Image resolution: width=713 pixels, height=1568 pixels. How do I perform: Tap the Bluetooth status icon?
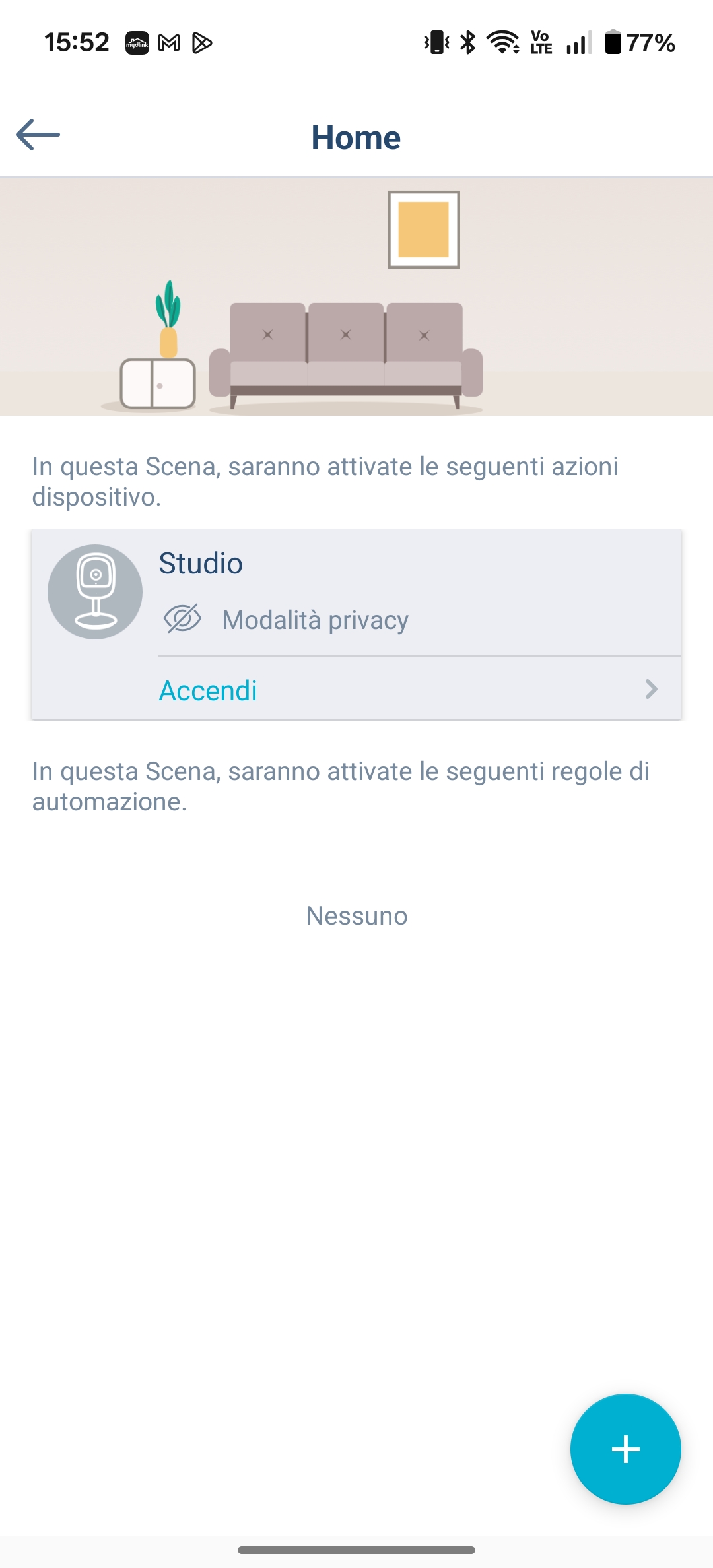pos(468,43)
